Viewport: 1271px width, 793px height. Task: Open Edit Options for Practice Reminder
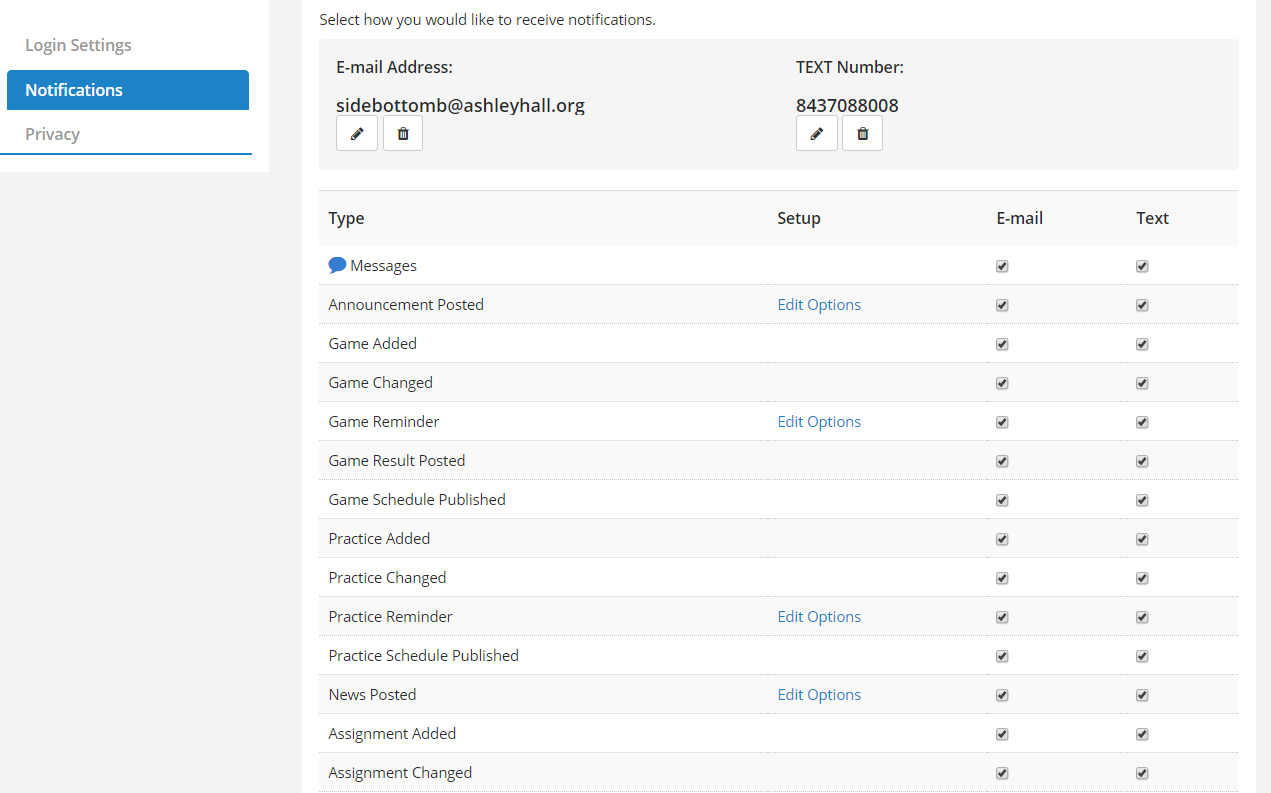coord(819,617)
